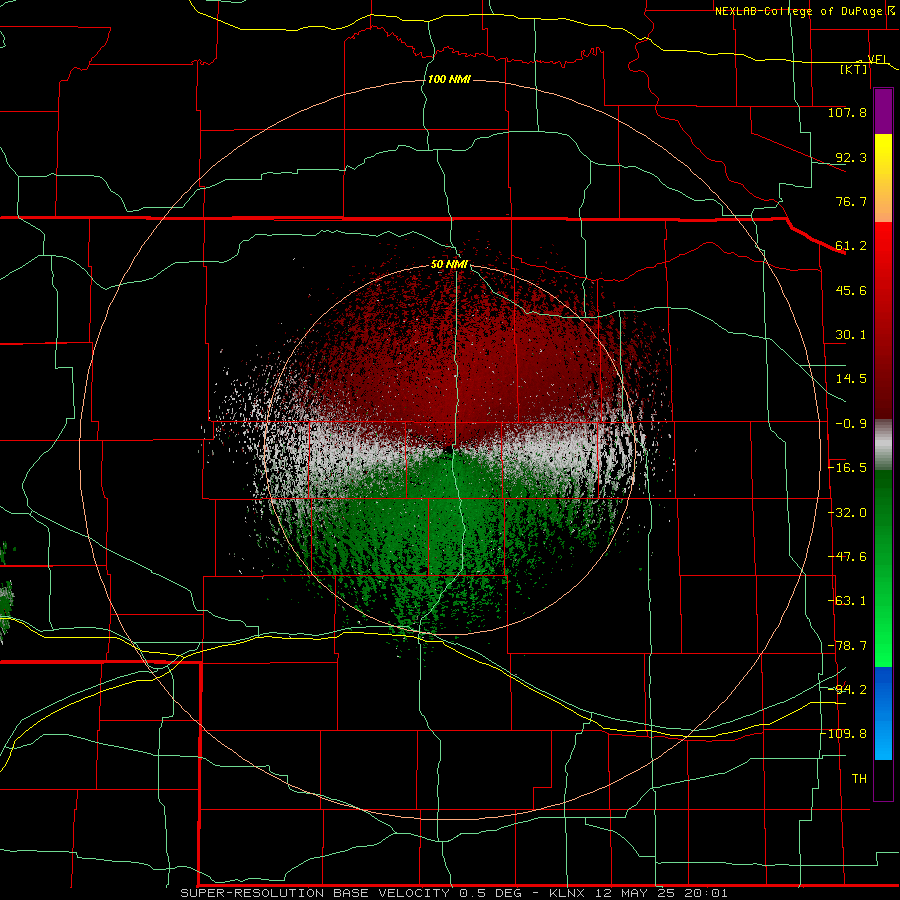Select the -32.0 velocity scale value
This screenshot has width=900, height=900.
click(847, 513)
